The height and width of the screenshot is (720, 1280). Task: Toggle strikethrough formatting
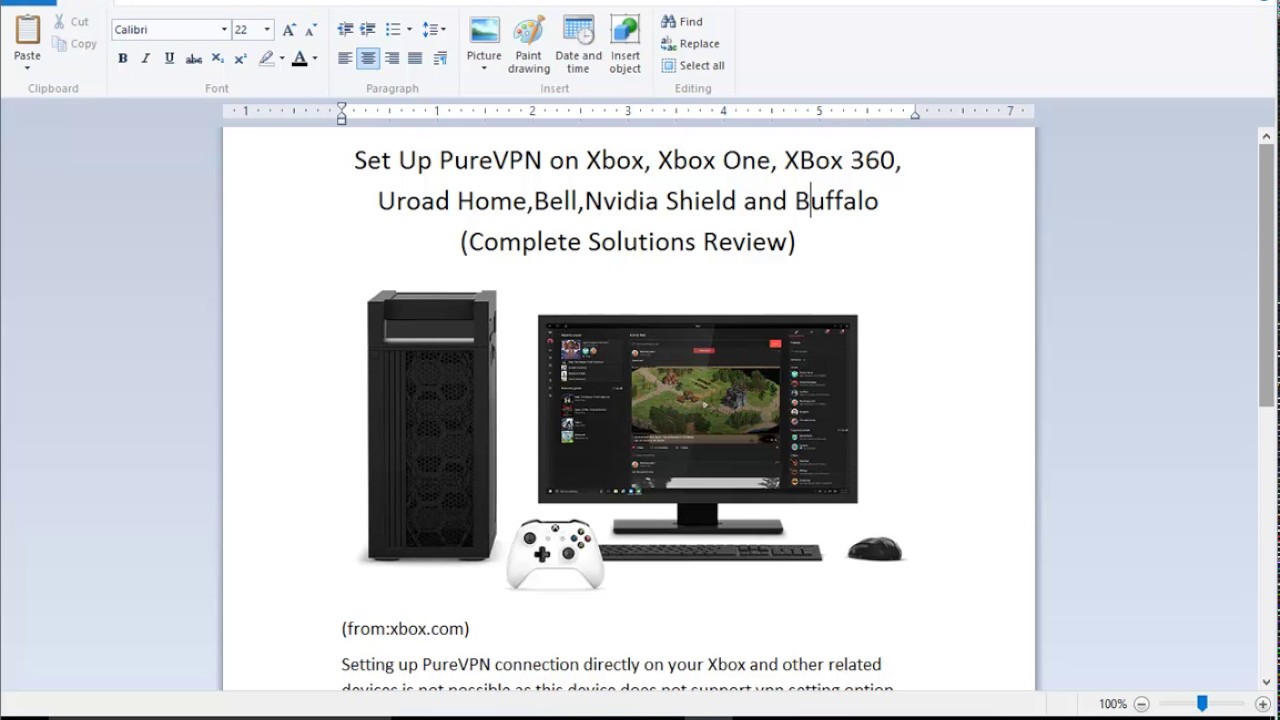point(194,59)
